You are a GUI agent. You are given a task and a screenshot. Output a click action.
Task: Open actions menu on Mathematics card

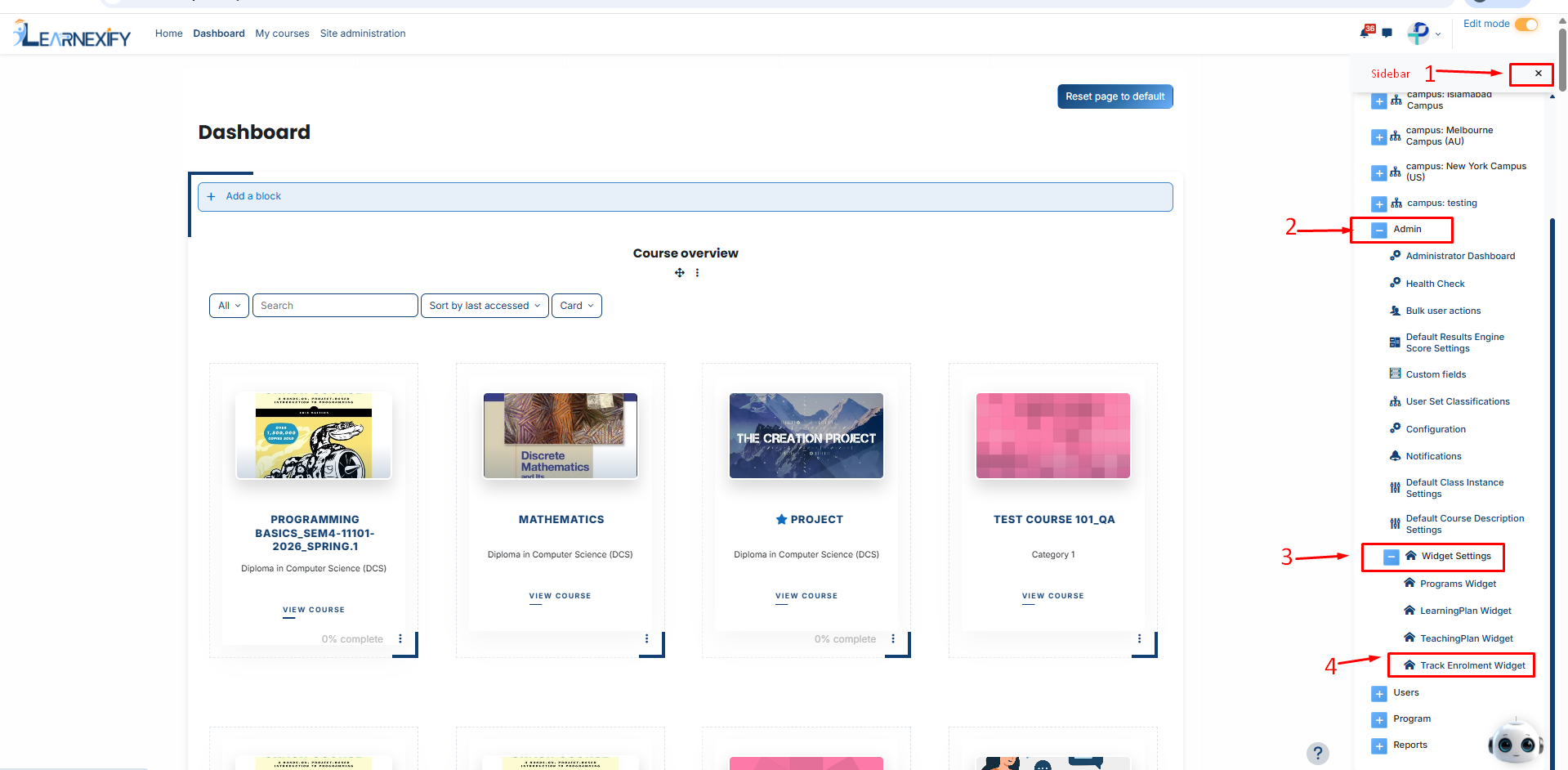pos(646,639)
